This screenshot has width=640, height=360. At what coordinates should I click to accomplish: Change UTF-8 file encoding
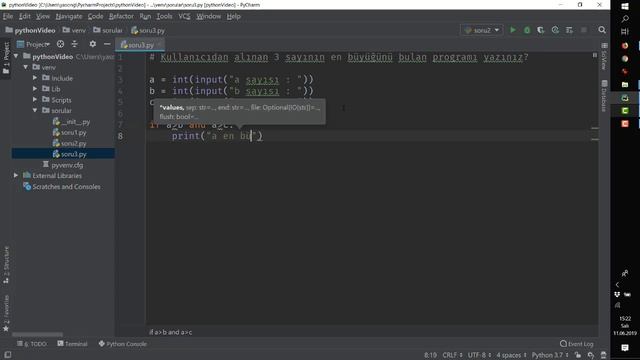tap(479, 355)
